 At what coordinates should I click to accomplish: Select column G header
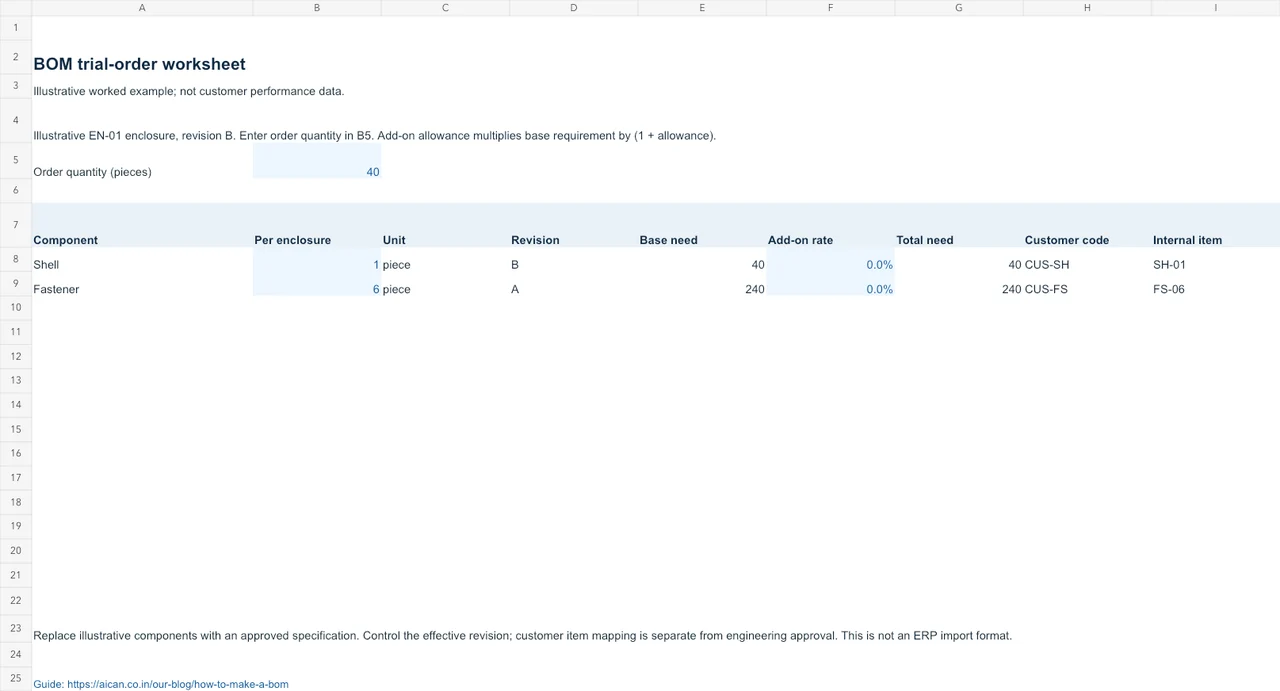click(959, 8)
